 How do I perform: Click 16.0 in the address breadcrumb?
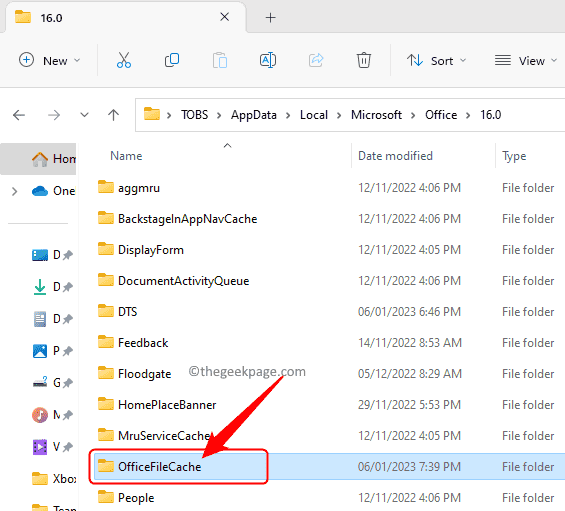[x=490, y=115]
